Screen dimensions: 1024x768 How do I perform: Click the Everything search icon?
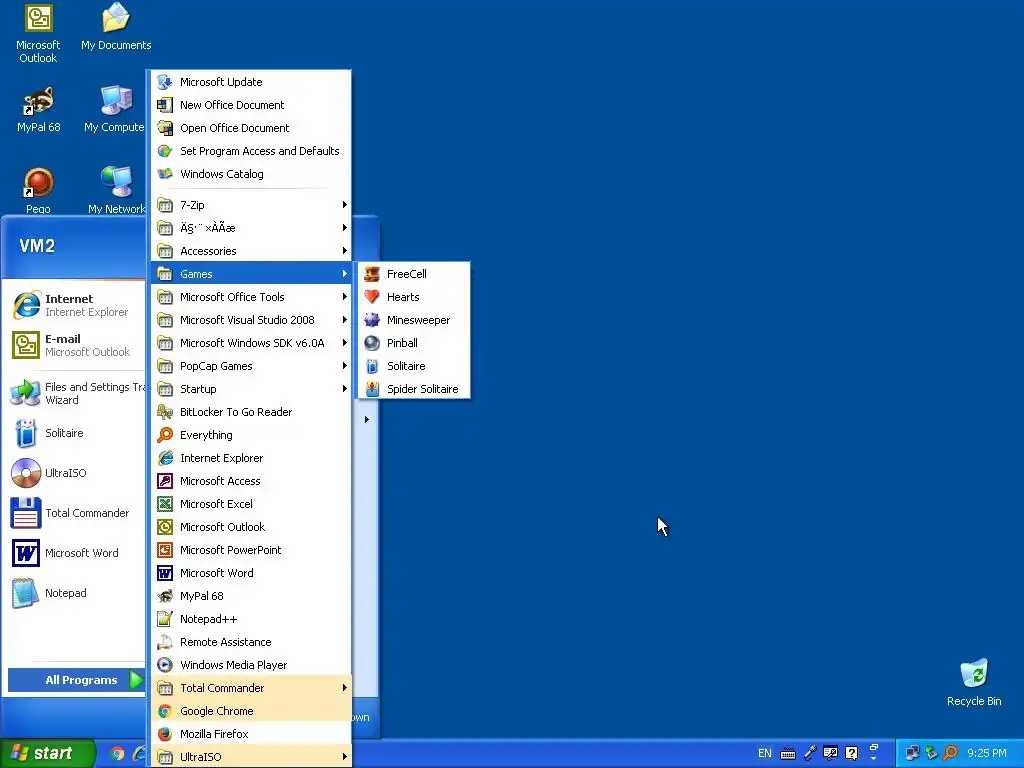[x=165, y=435]
